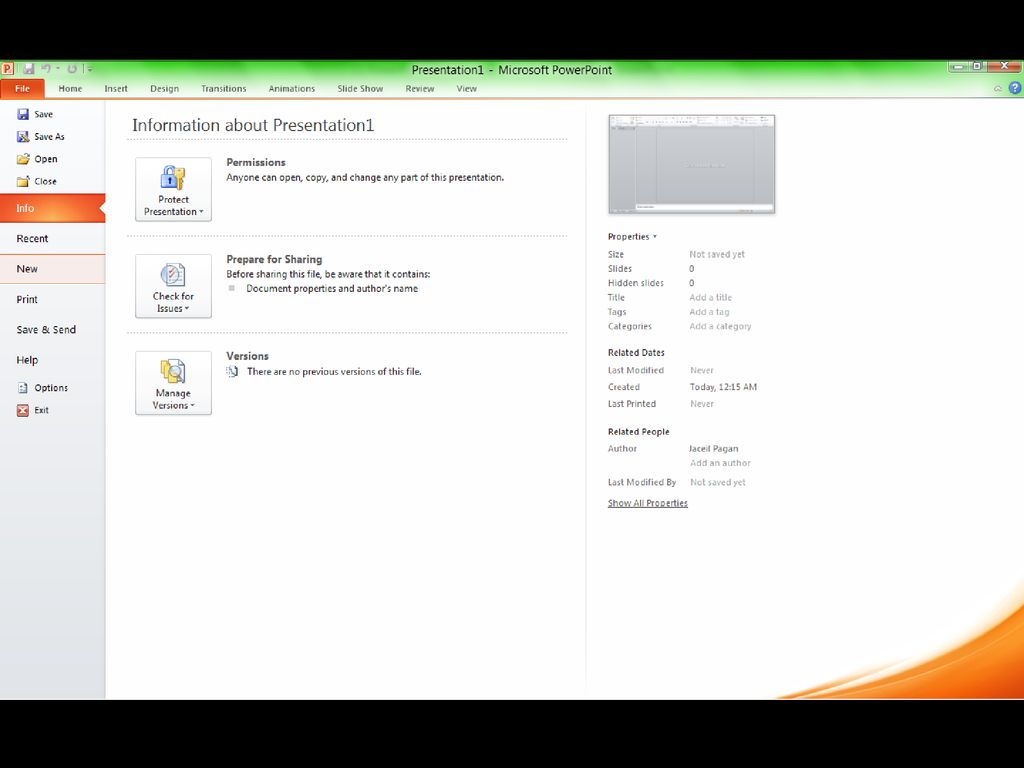
Task: Click the Add a category field
Action: [x=720, y=326]
